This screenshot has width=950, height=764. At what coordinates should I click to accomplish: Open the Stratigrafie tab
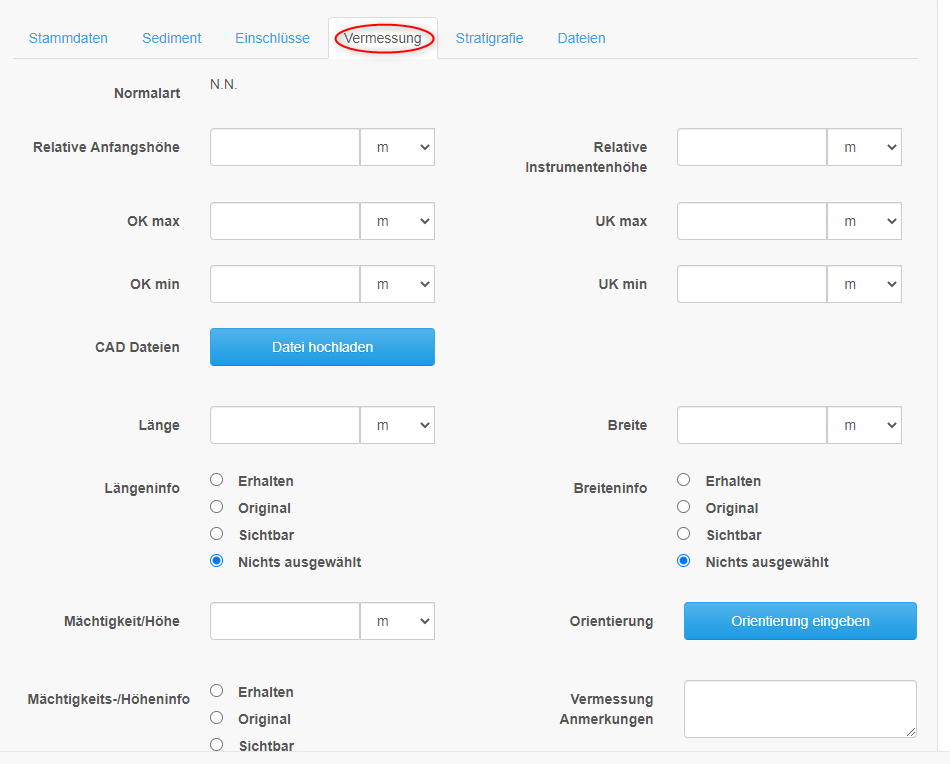[489, 38]
